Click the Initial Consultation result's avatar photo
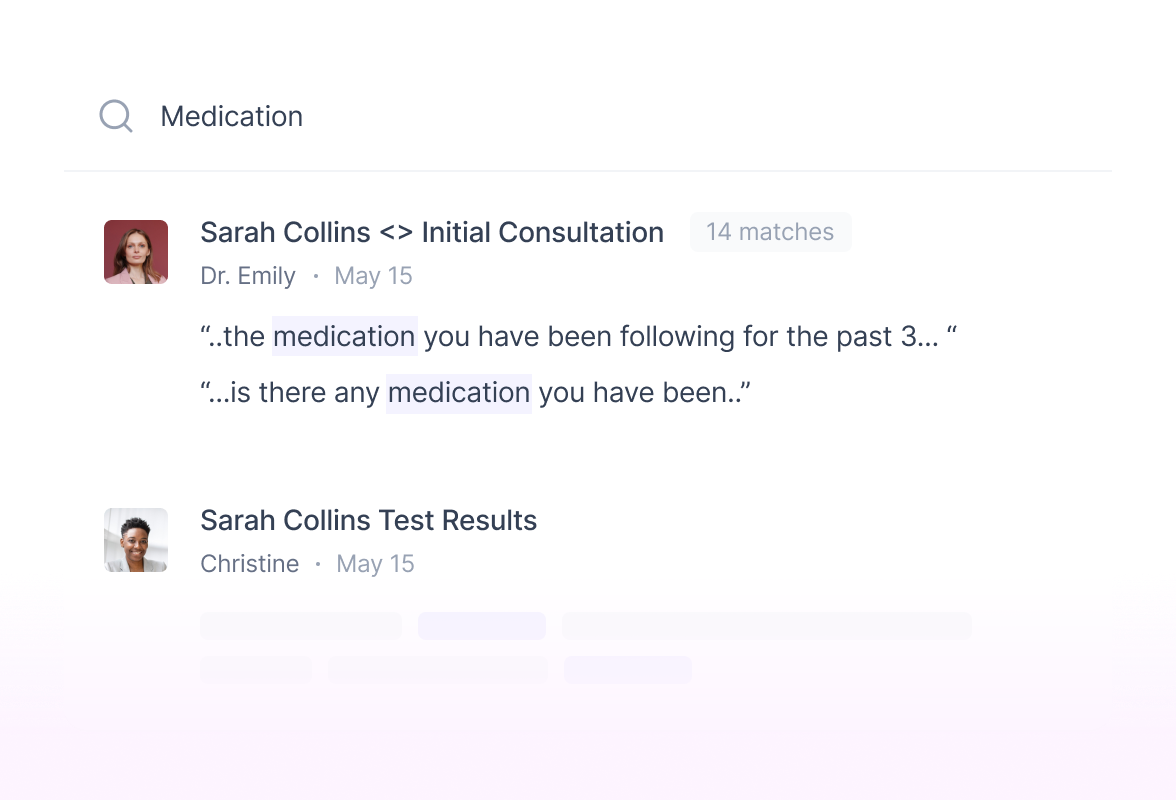This screenshot has width=1176, height=800. 136,252
